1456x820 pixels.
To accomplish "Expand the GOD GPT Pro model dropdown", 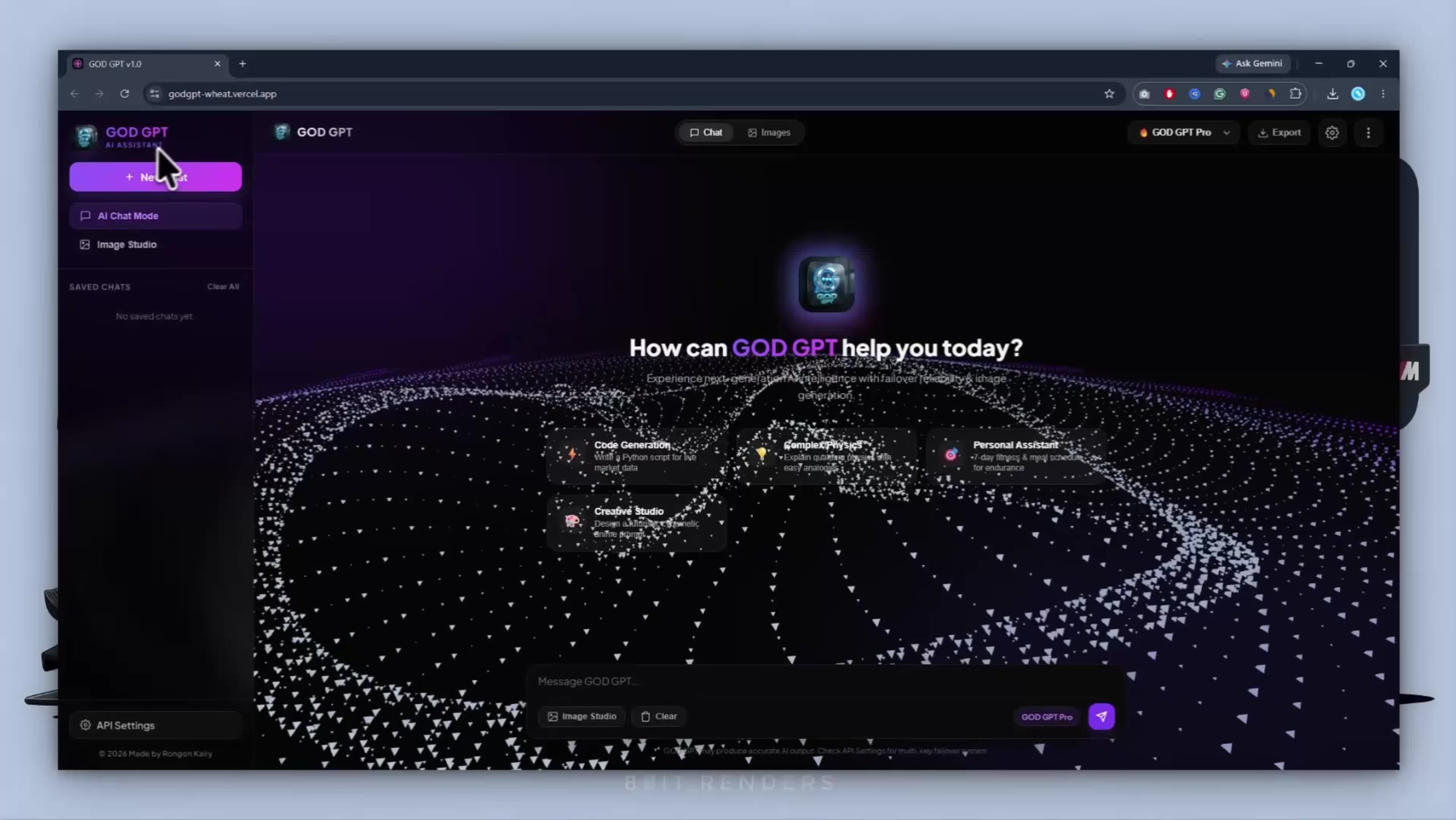I will tap(1183, 132).
